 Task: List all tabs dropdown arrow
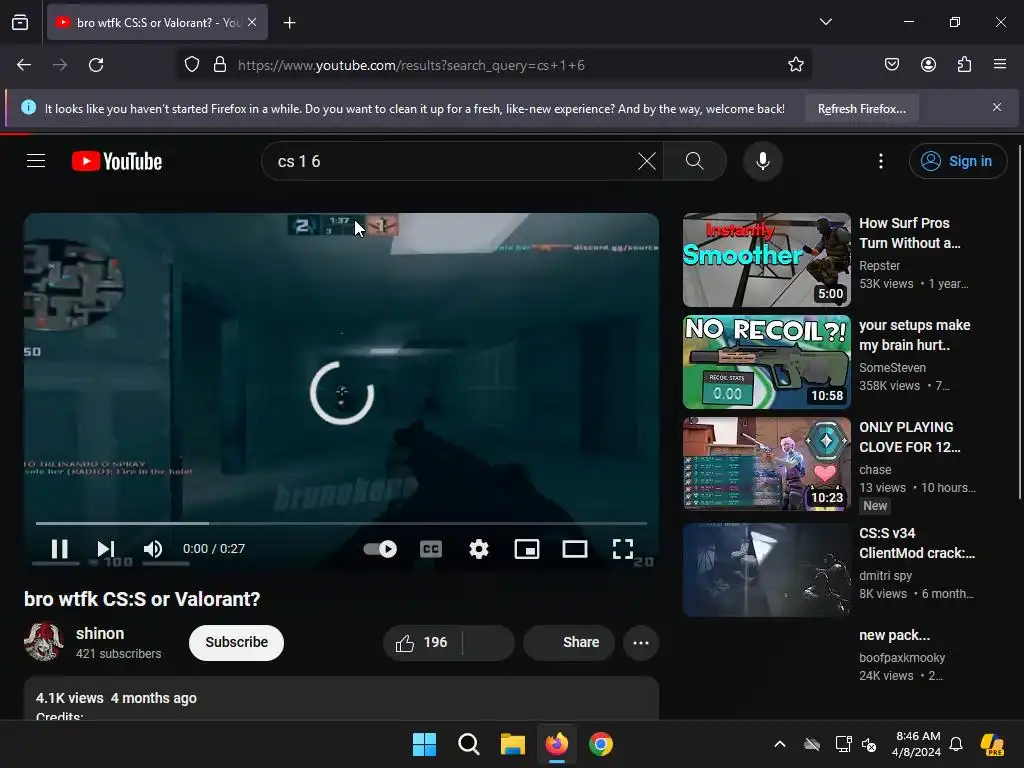click(826, 22)
